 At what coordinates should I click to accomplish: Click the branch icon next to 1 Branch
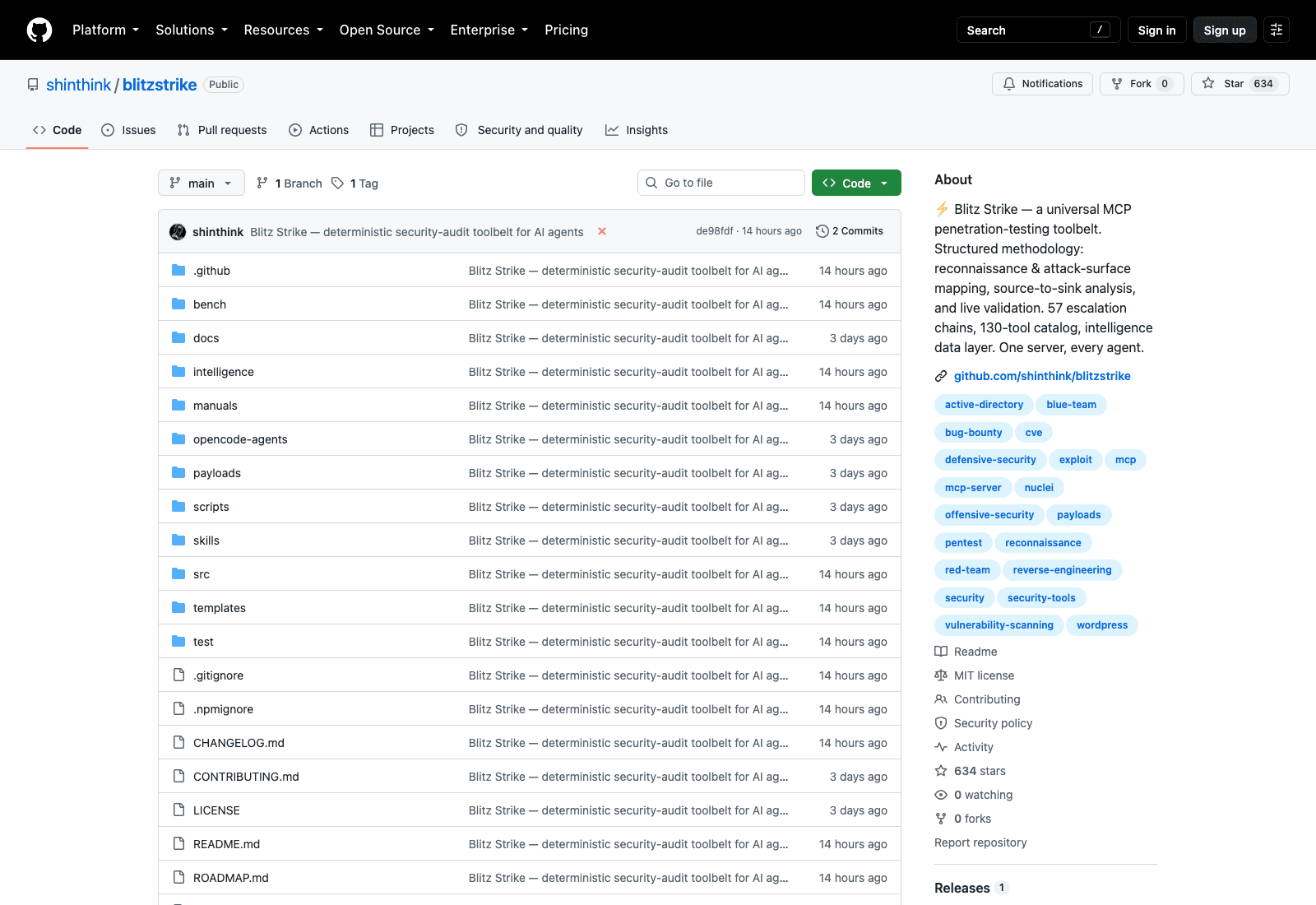click(262, 183)
